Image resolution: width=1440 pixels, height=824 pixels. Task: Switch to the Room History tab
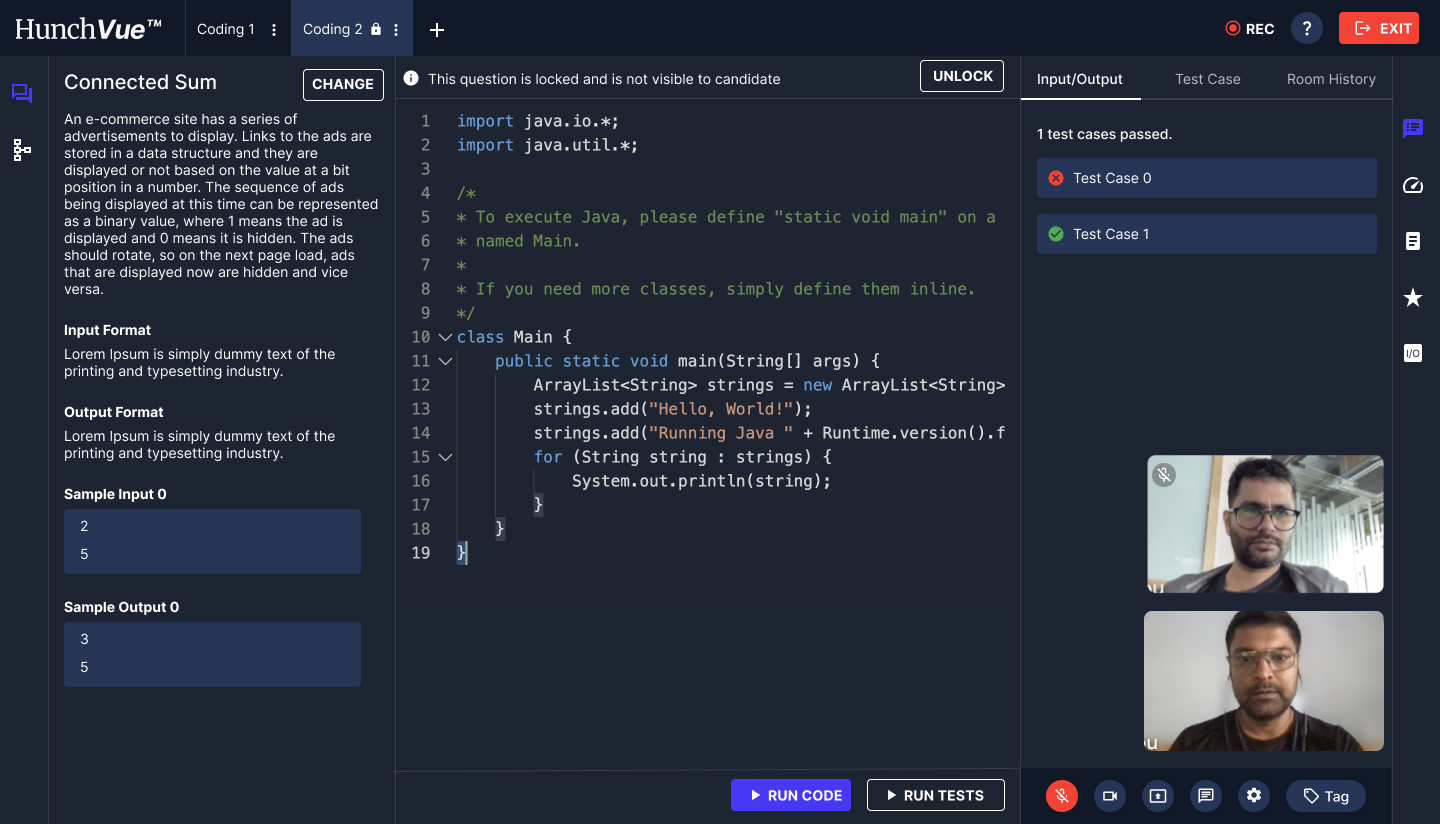[1330, 79]
